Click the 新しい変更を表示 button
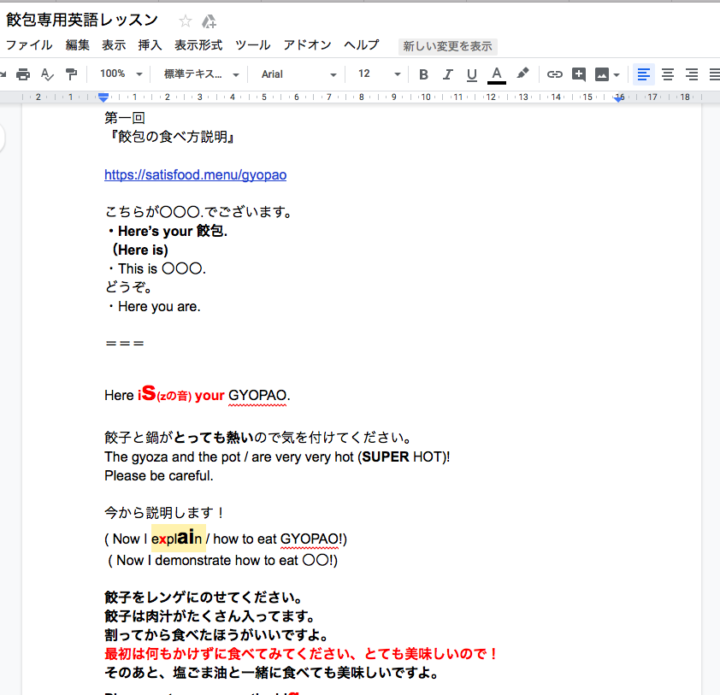Screen dimensions: 720x695 click(x=447, y=46)
